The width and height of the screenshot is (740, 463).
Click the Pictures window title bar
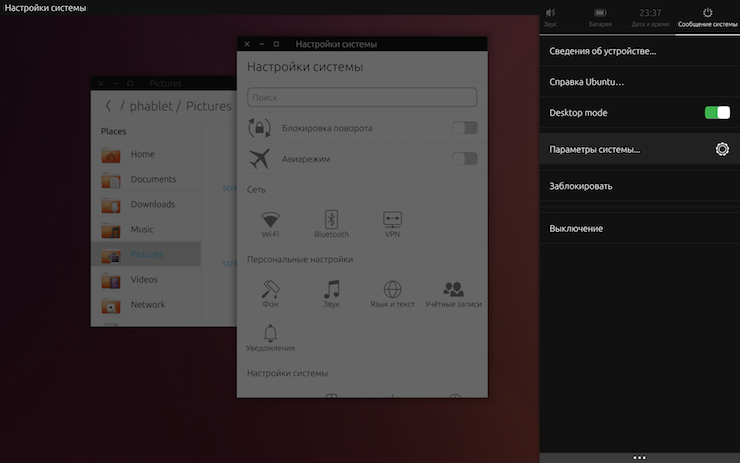tap(165, 83)
